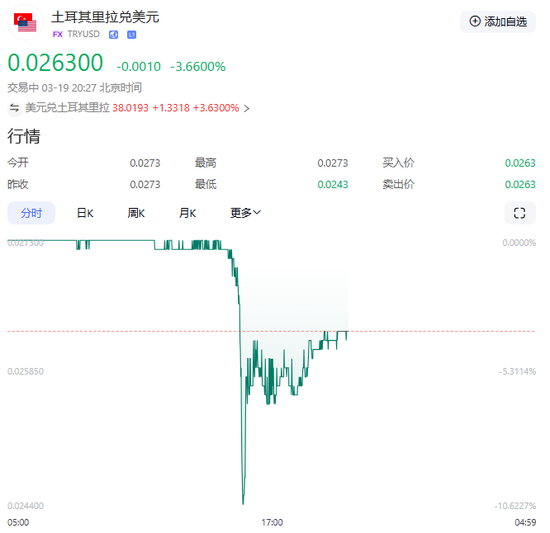Image resolution: width=550 pixels, height=533 pixels.
Task: Click the 0.025850 price axis label
Action: 26,371
